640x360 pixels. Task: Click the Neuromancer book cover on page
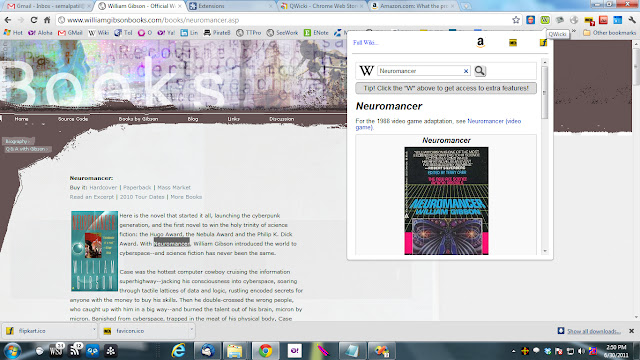[94, 251]
